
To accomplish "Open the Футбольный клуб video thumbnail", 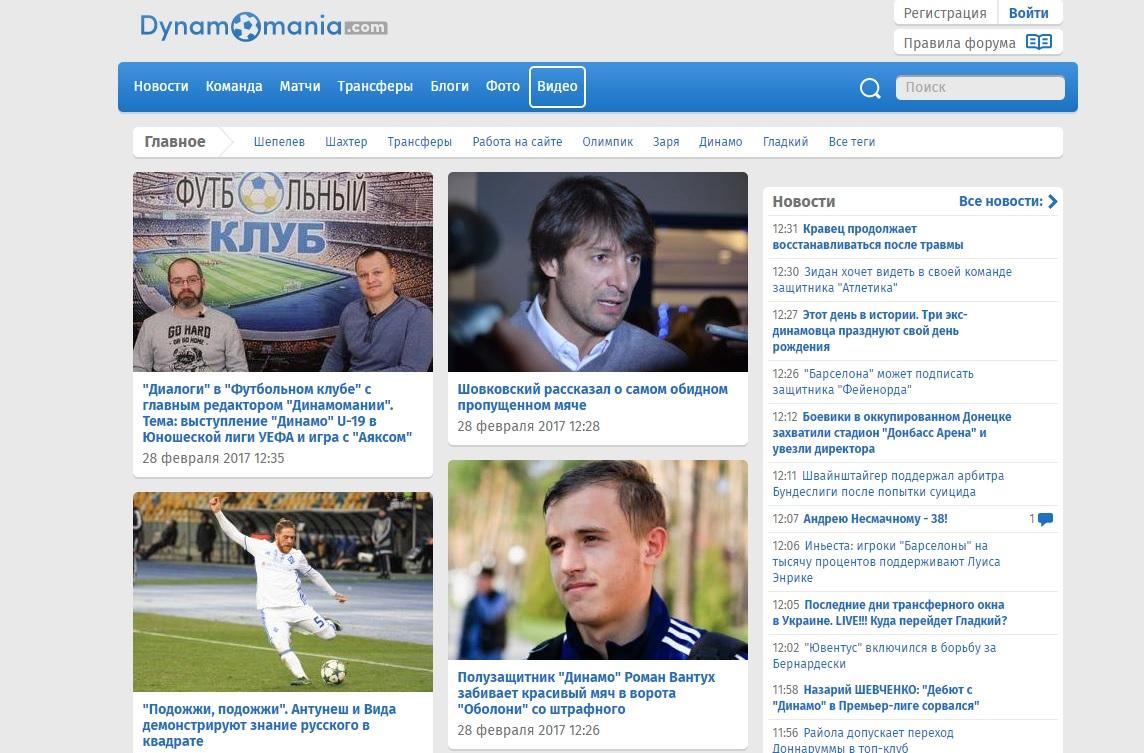I will (282, 272).
